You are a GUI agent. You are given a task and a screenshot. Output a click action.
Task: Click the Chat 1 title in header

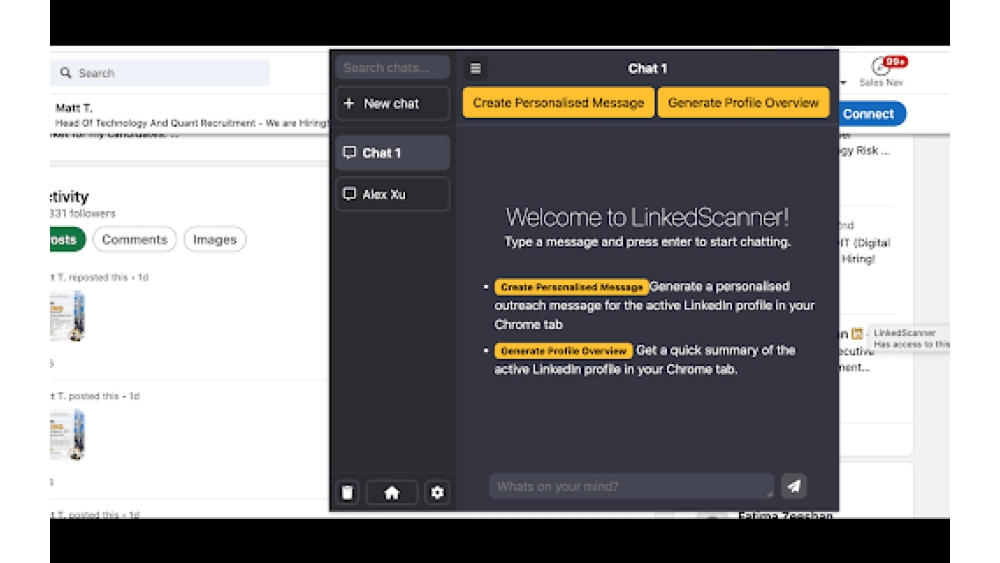[x=647, y=68]
